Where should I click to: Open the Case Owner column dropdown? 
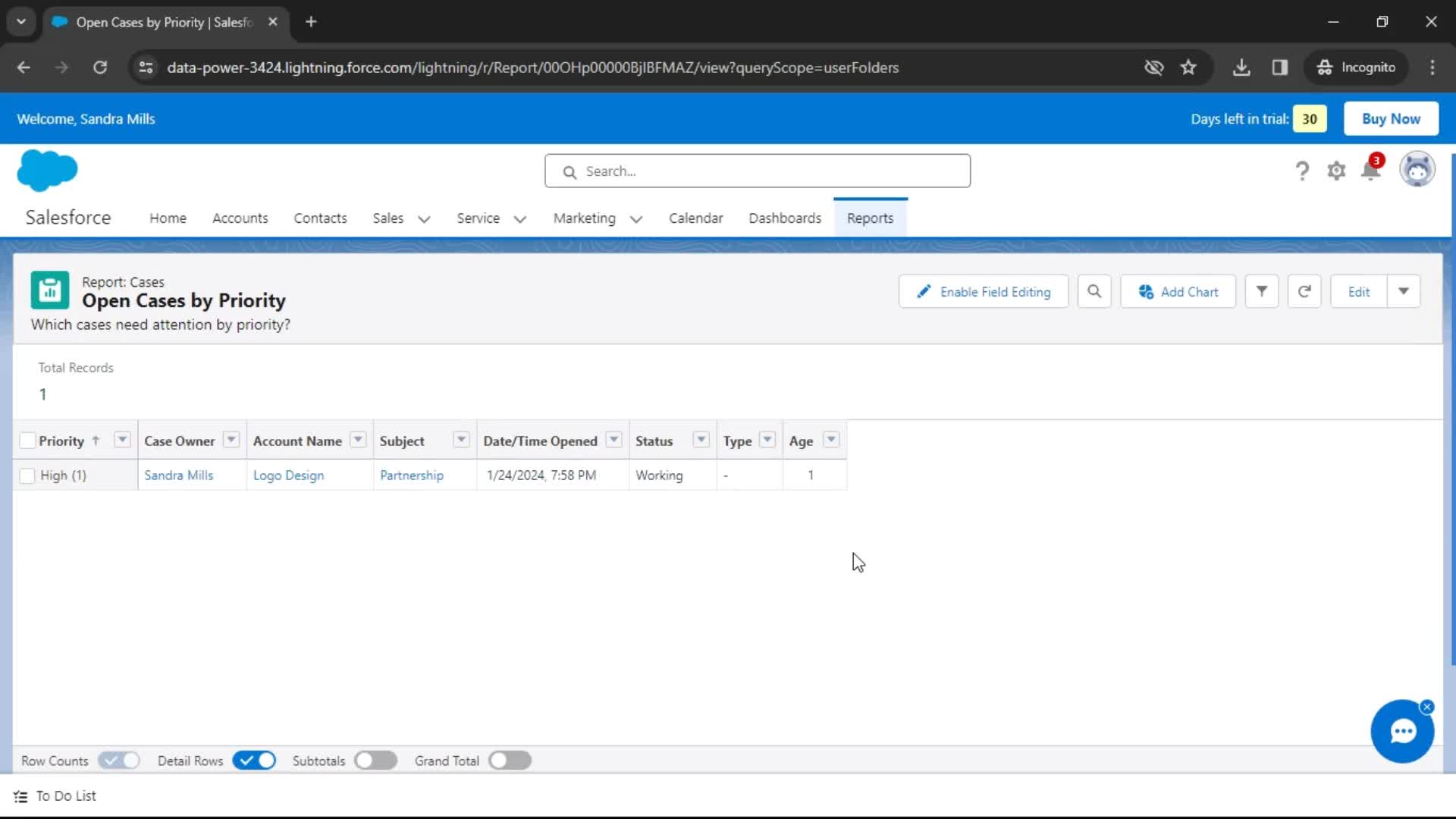click(231, 440)
